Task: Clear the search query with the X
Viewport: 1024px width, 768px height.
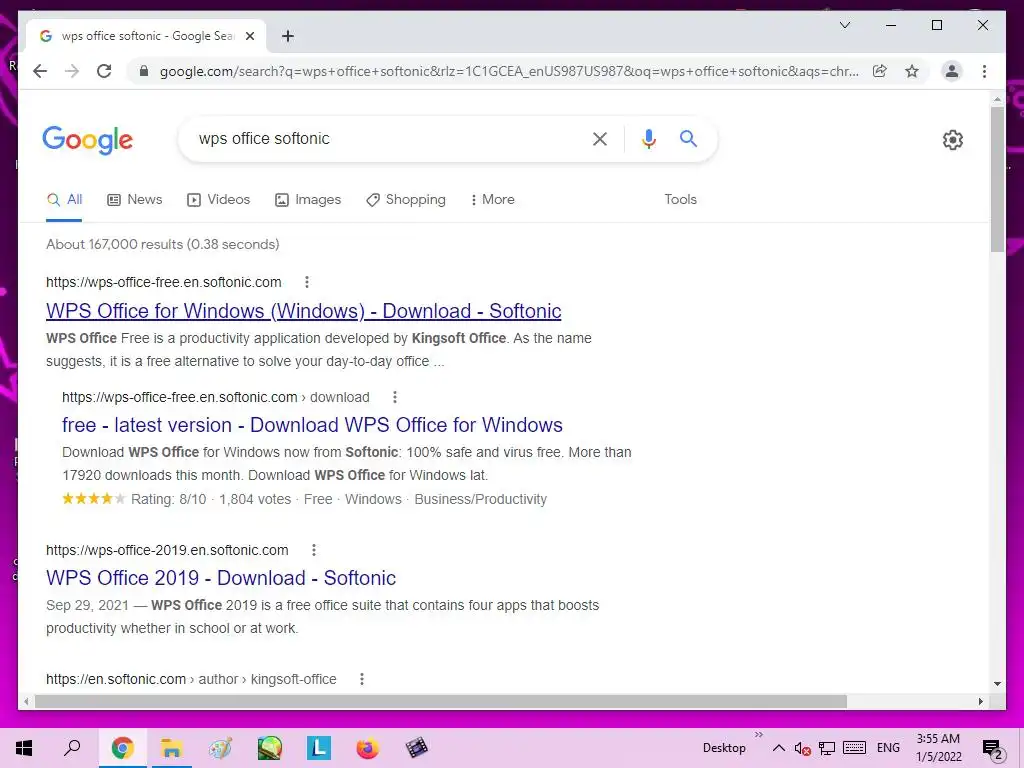Action: pos(600,138)
